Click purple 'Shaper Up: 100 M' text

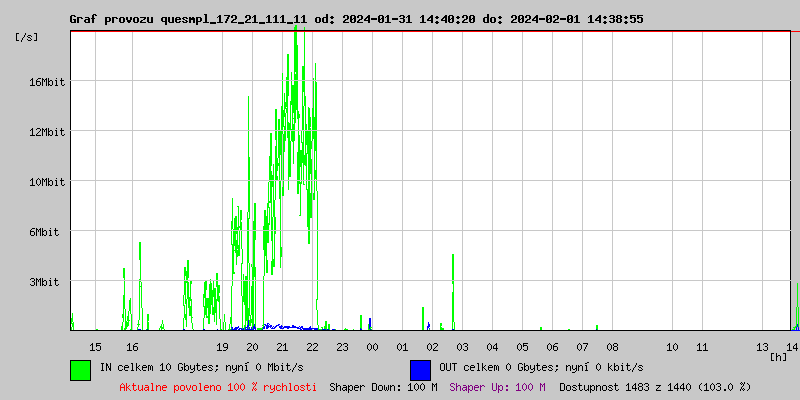[x=497, y=387]
